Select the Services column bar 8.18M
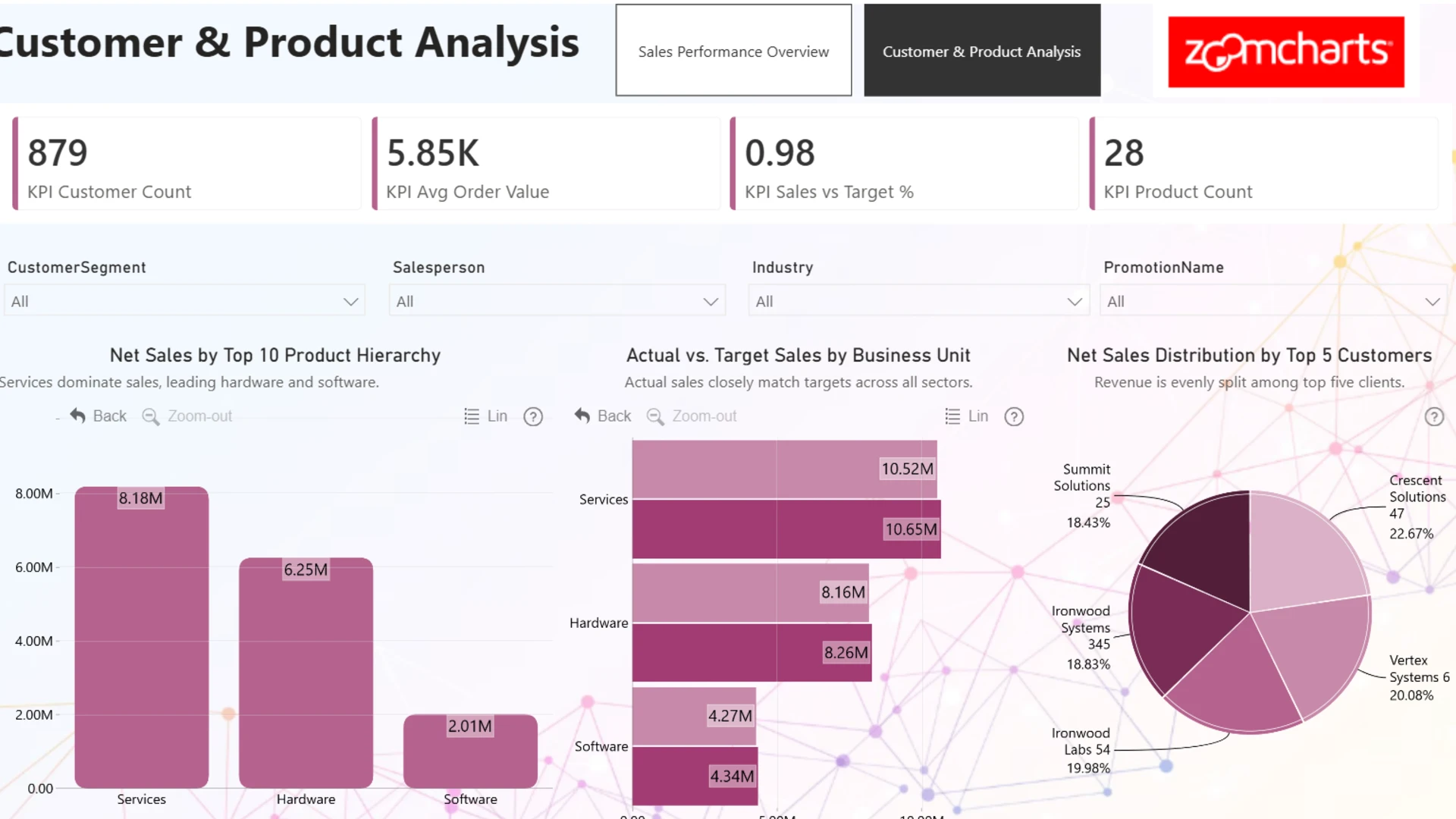This screenshot has height=819, width=1456. point(141,637)
